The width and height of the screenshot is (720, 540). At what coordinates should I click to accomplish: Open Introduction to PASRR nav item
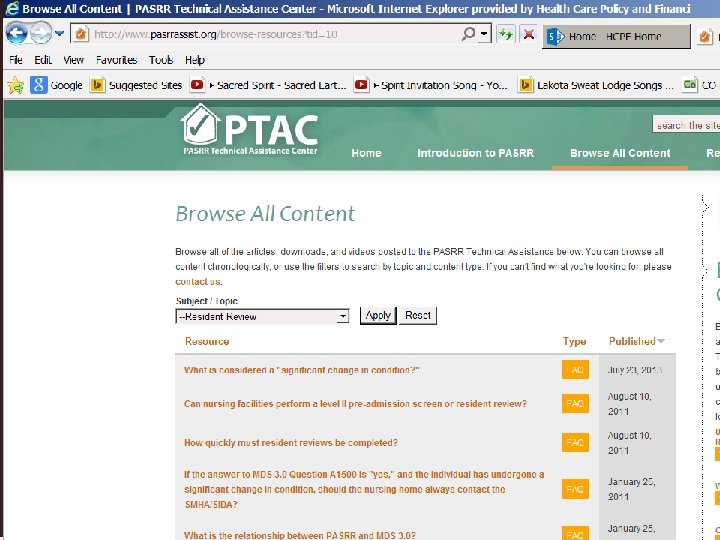tap(475, 153)
